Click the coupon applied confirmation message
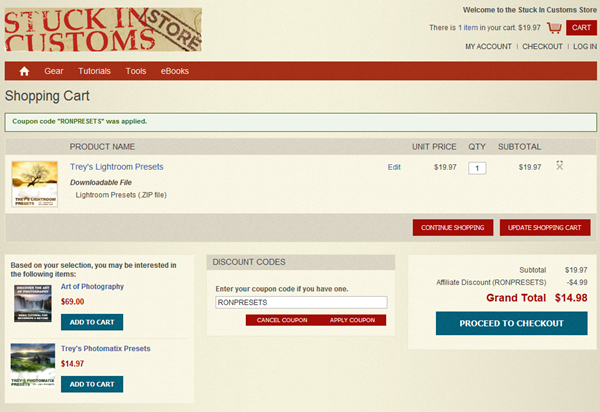This screenshot has height=412, width=600. tap(300, 122)
